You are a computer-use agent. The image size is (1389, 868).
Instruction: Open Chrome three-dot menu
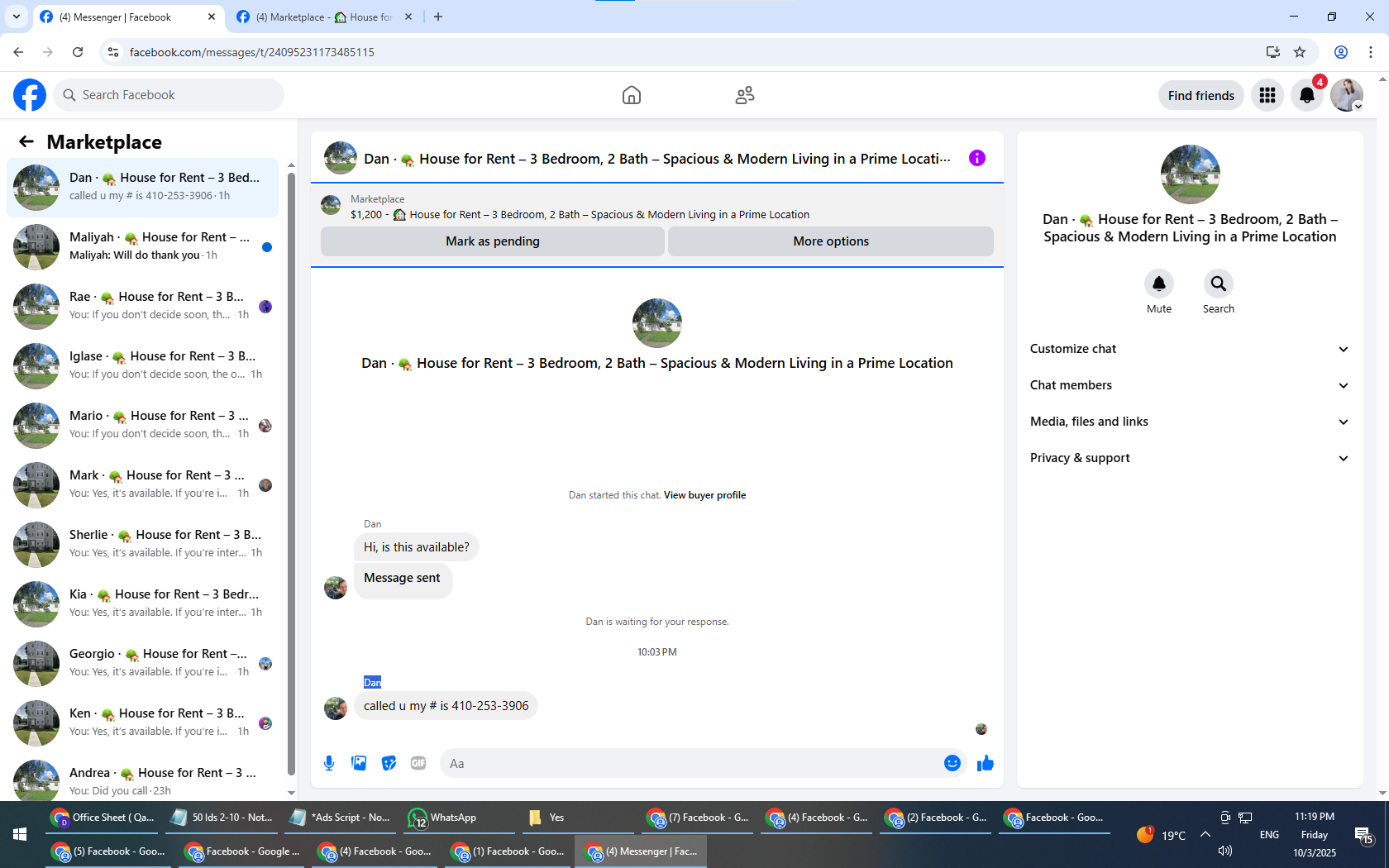1371,52
